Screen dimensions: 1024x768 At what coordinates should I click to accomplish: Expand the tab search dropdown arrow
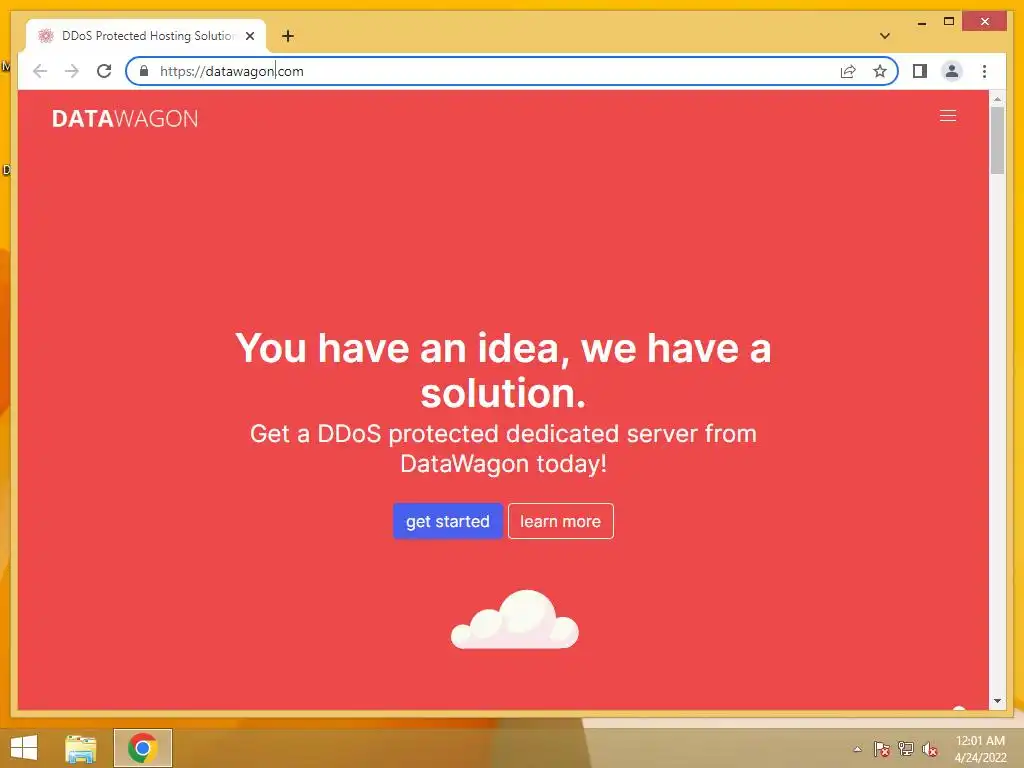(x=885, y=36)
